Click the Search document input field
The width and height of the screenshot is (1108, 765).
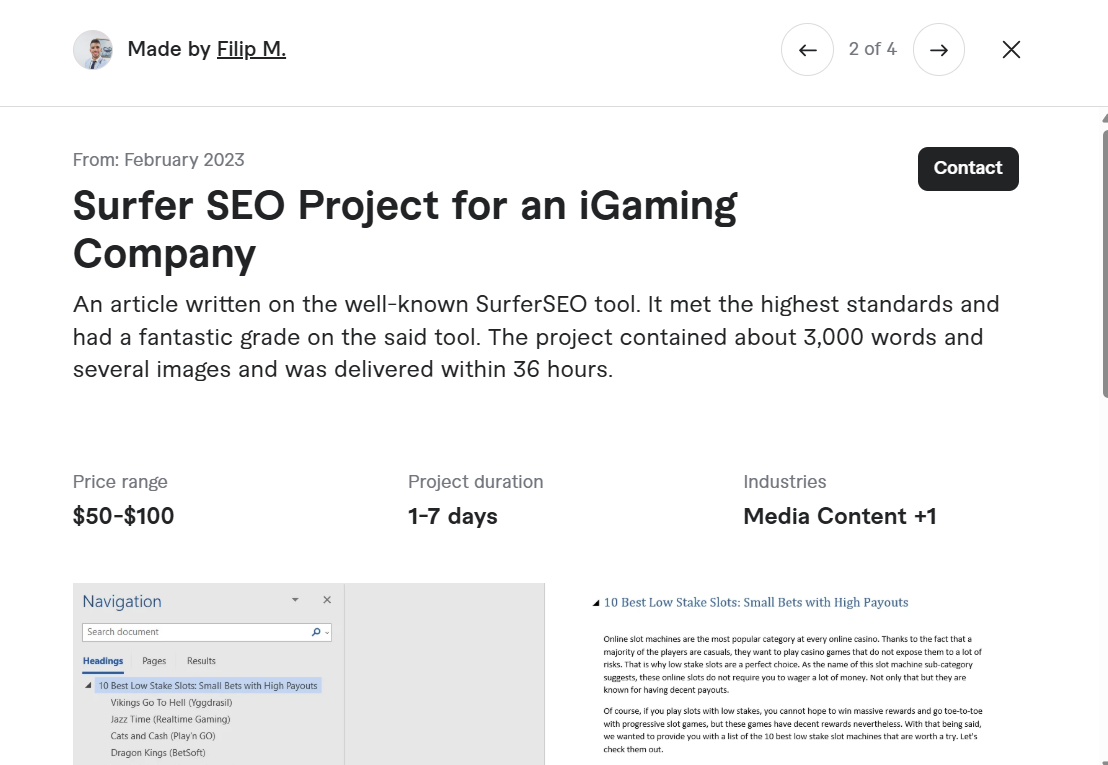pos(190,632)
